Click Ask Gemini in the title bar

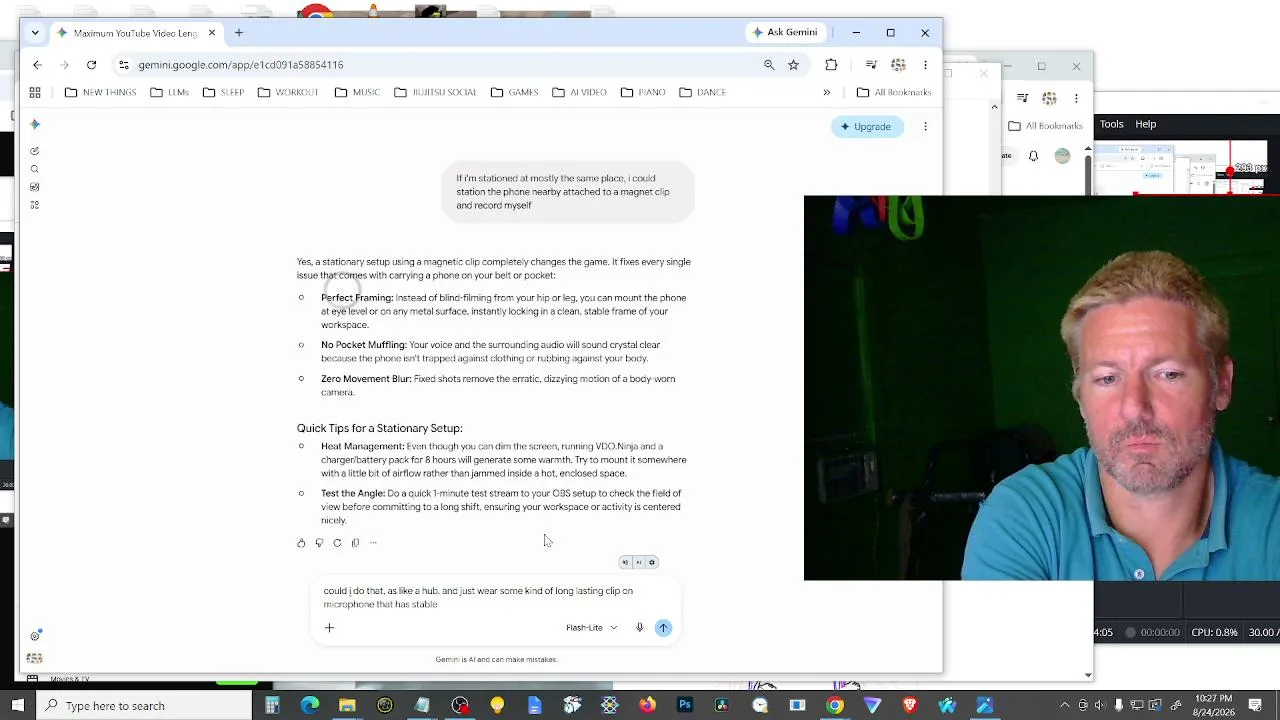784,32
